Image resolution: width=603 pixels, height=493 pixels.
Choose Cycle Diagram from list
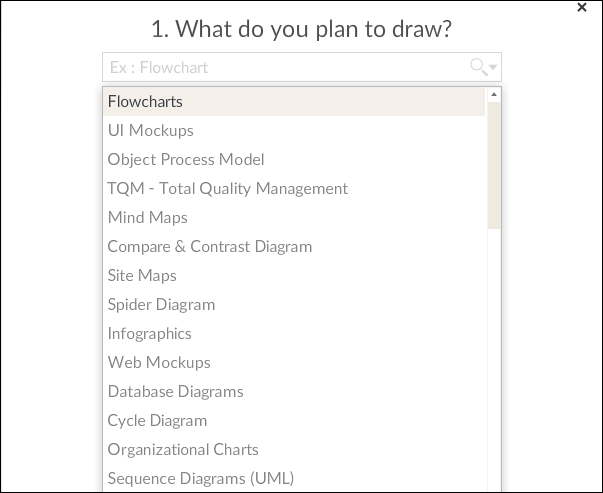294,421
